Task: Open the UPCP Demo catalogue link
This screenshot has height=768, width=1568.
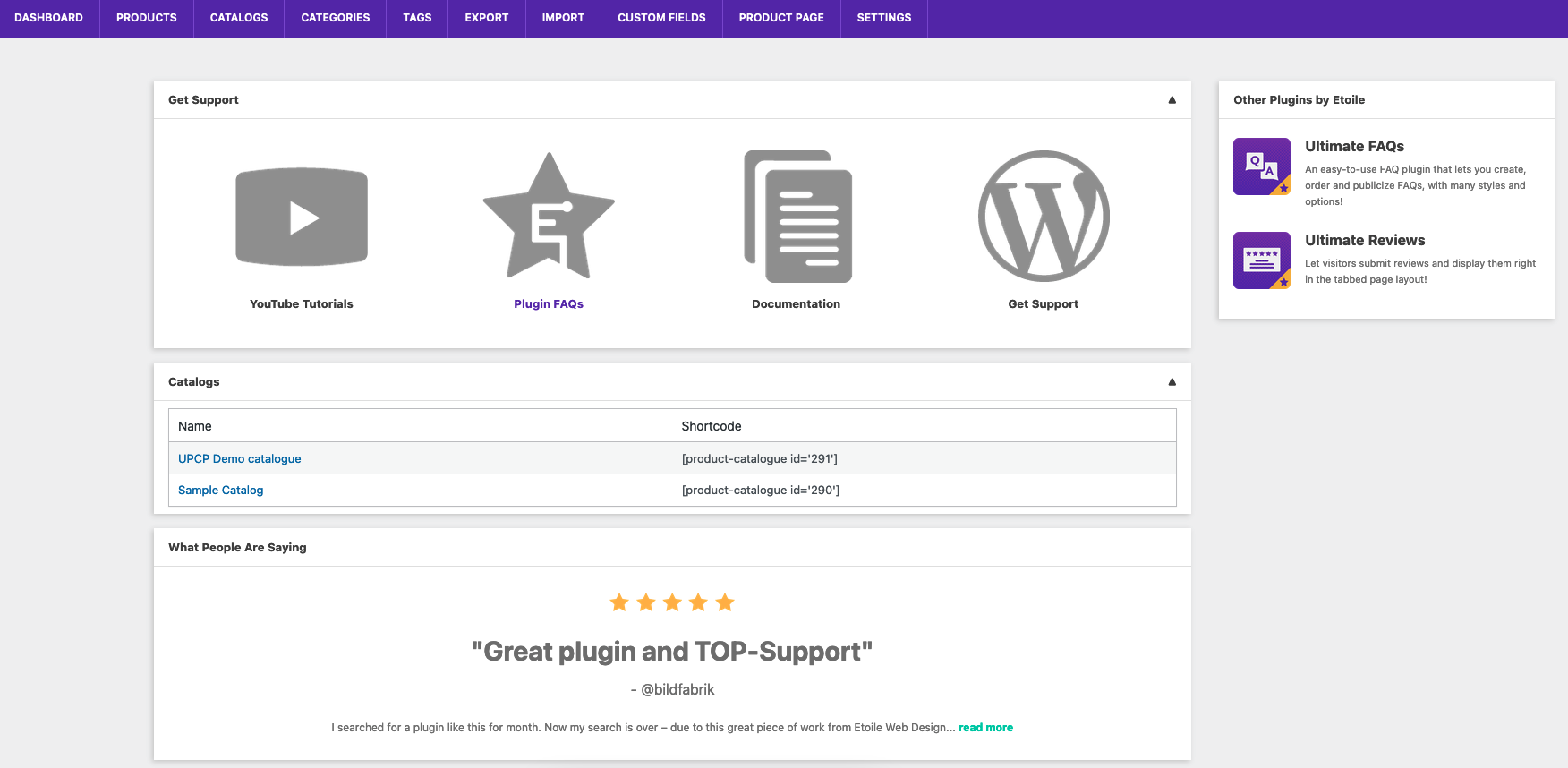Action: [x=240, y=458]
